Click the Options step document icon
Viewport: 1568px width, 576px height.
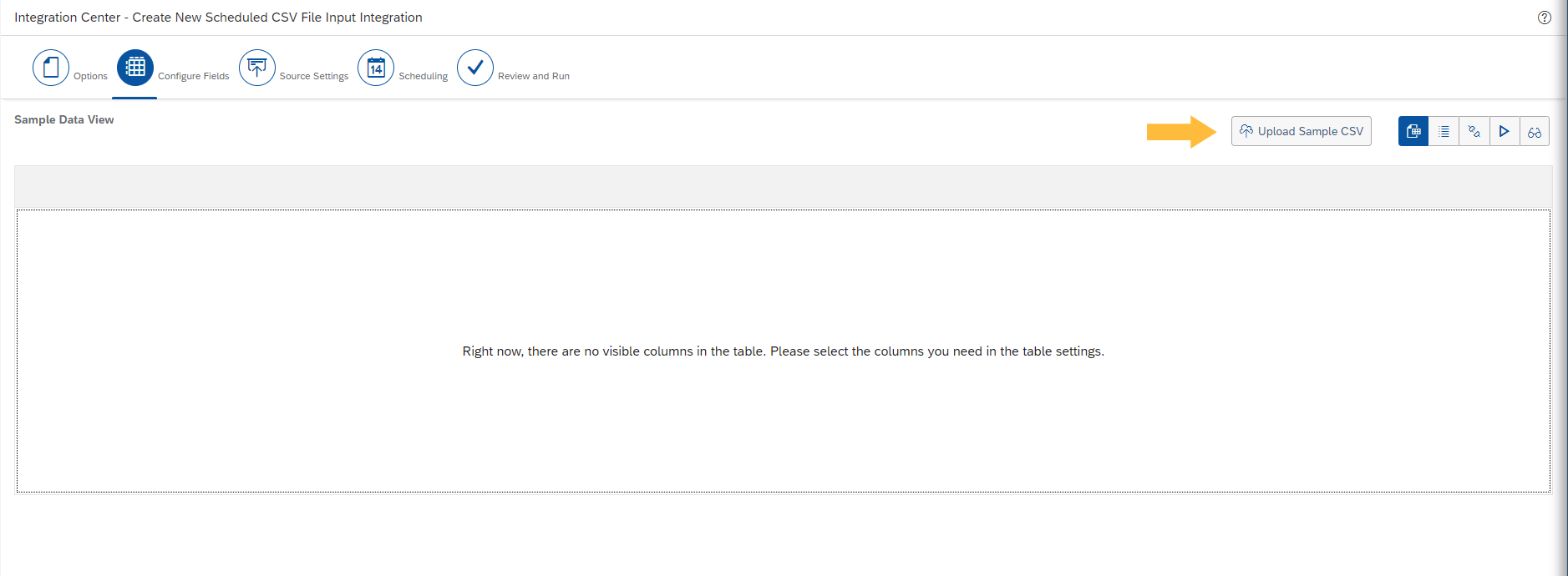[x=51, y=68]
